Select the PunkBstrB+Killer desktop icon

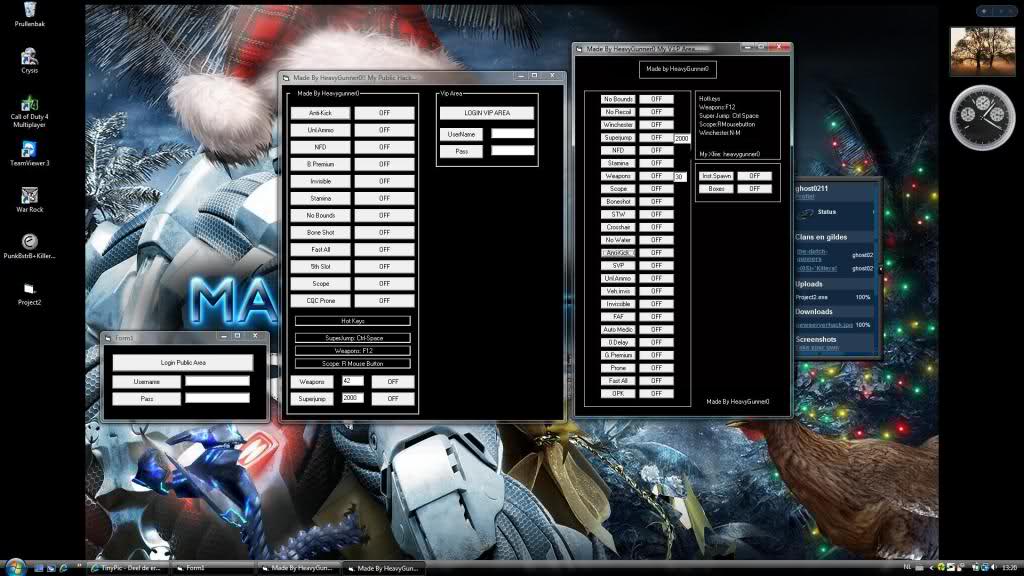click(29, 246)
